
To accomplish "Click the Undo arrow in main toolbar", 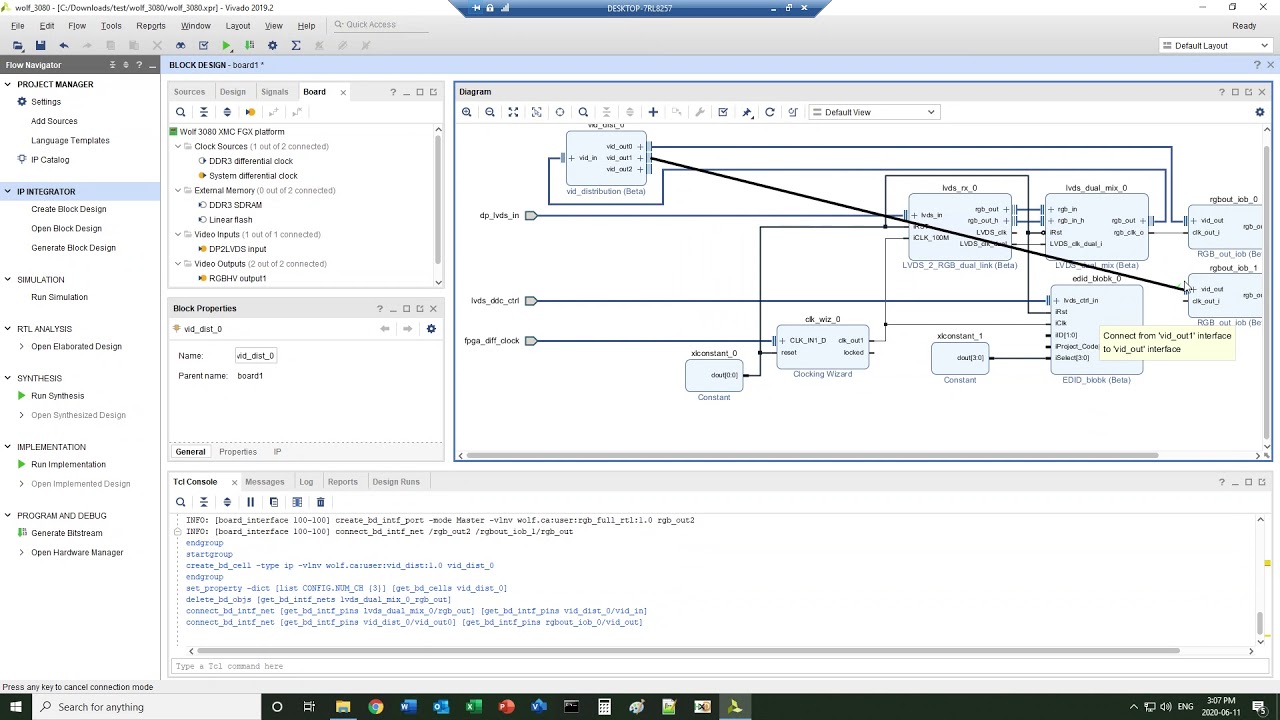I will pyautogui.click(x=64, y=45).
